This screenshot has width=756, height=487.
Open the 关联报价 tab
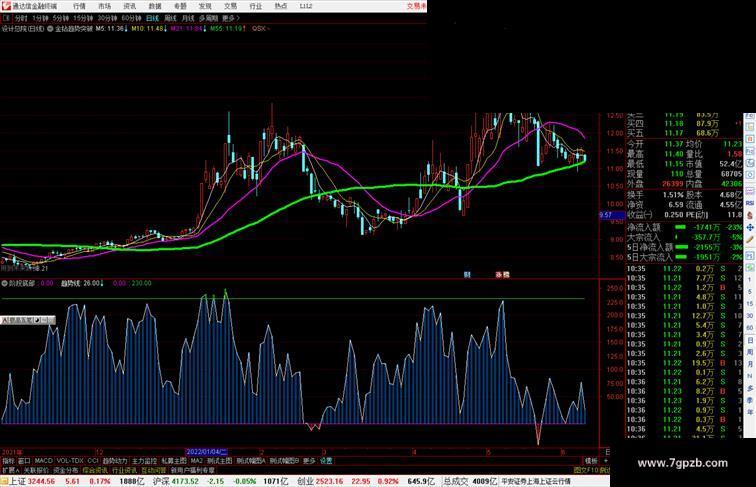coord(36,470)
